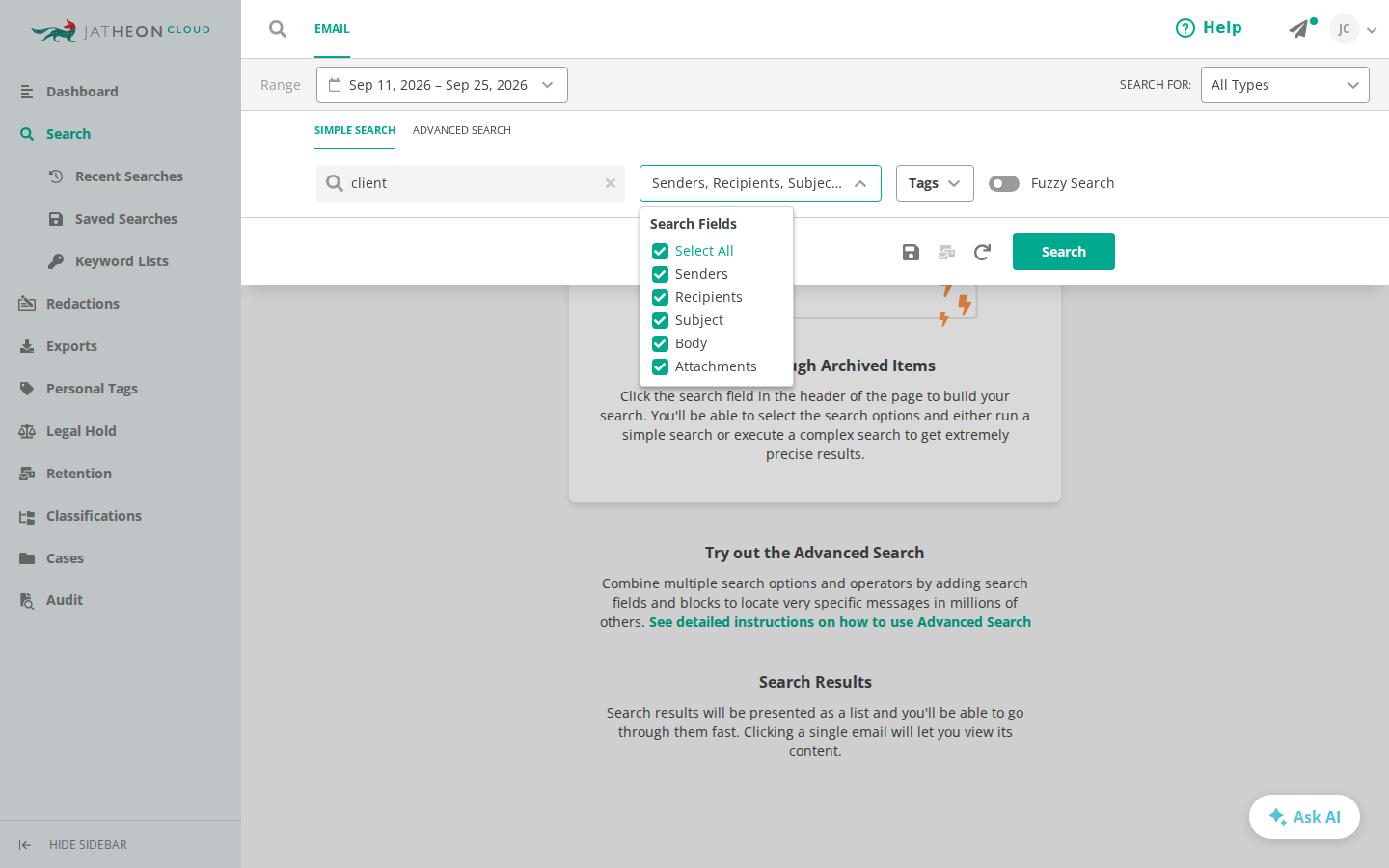
Task: Click the JC user avatar
Action: 1344,29
